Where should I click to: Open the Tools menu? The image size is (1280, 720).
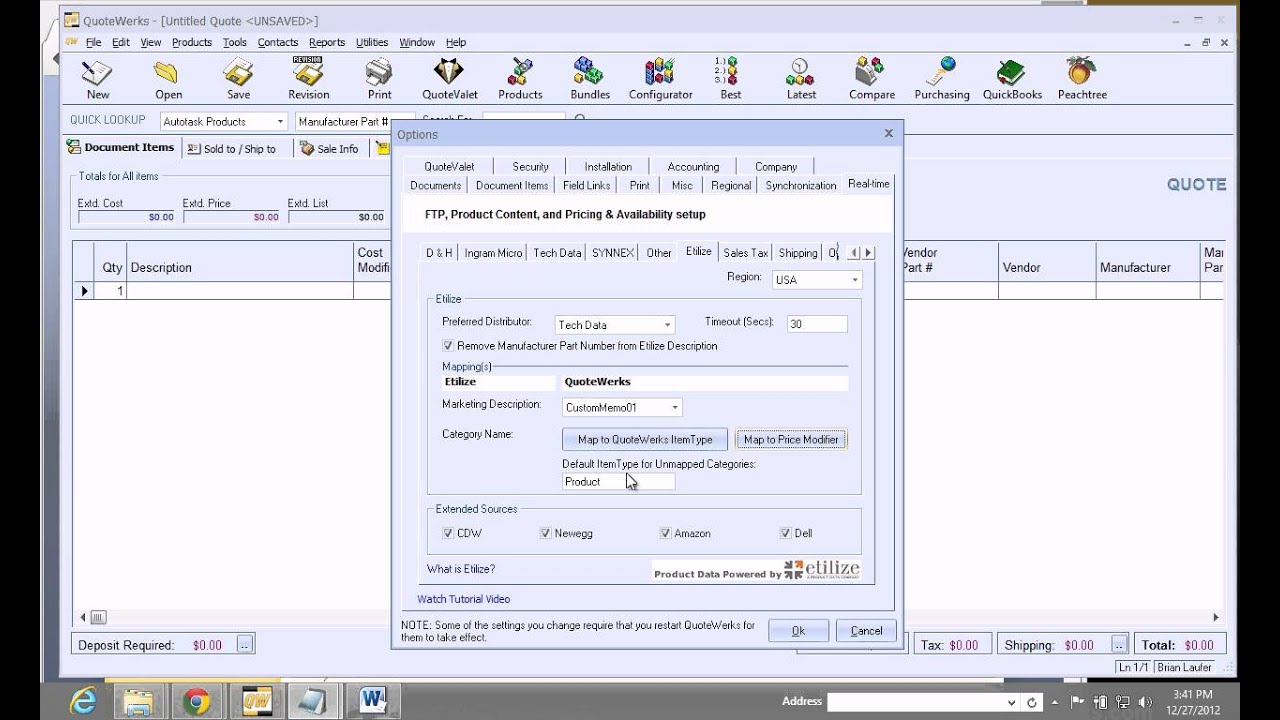tap(234, 42)
